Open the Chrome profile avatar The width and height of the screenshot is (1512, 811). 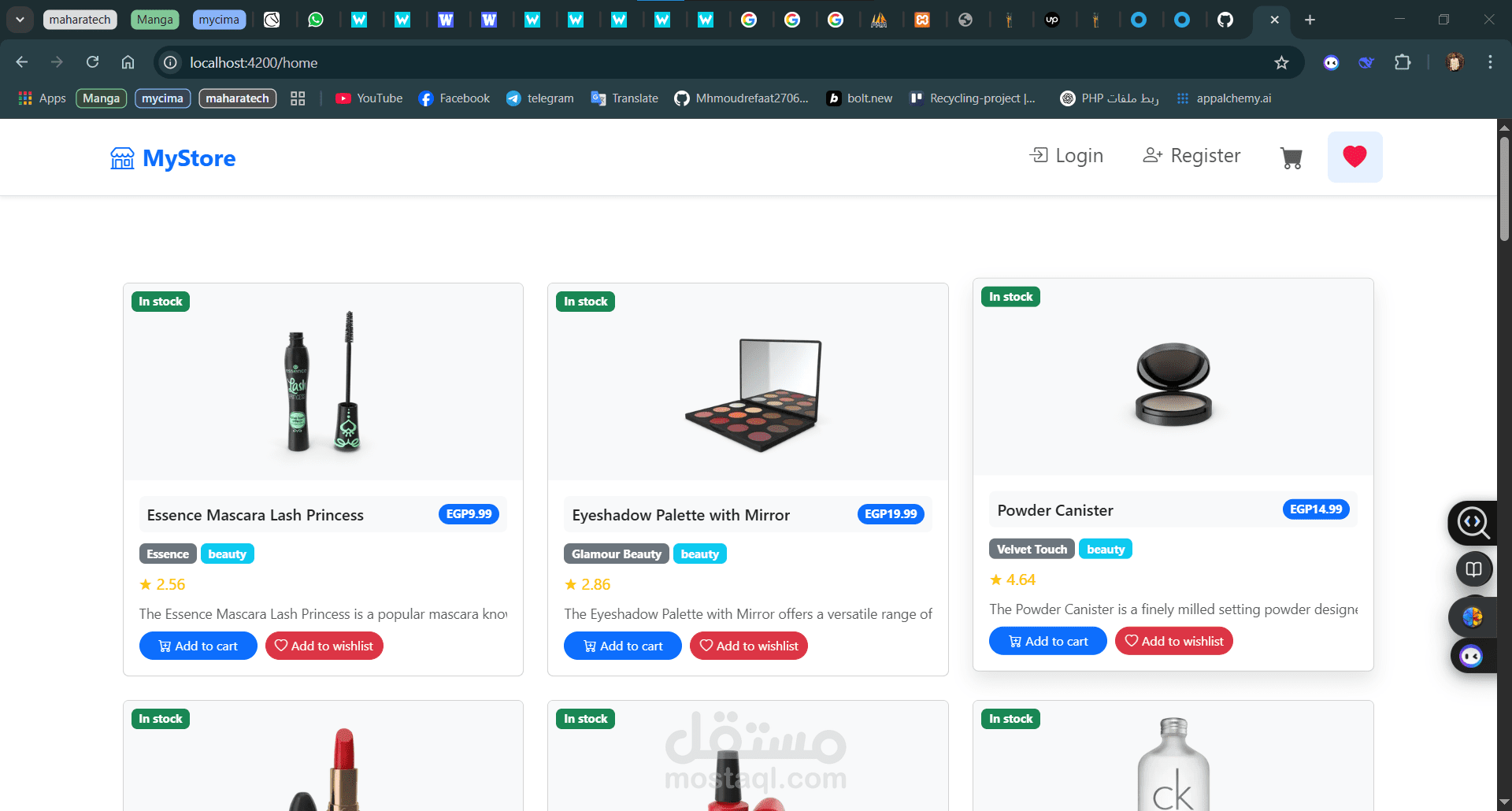tap(1455, 62)
